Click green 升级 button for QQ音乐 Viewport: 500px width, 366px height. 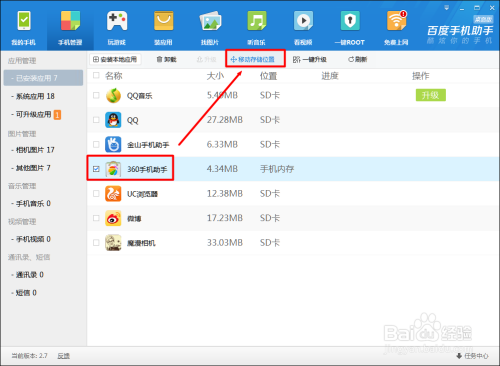coord(431,95)
